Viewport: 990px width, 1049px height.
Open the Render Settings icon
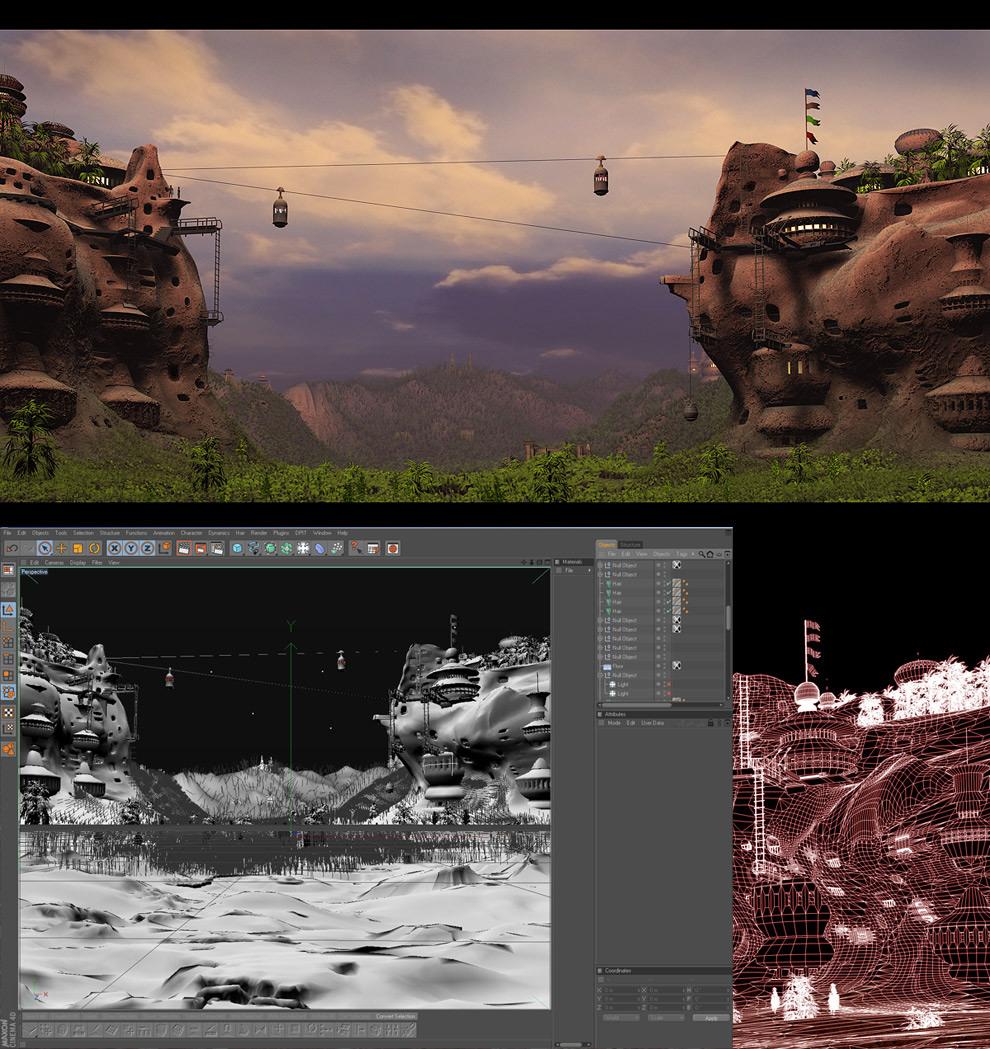[x=217, y=548]
